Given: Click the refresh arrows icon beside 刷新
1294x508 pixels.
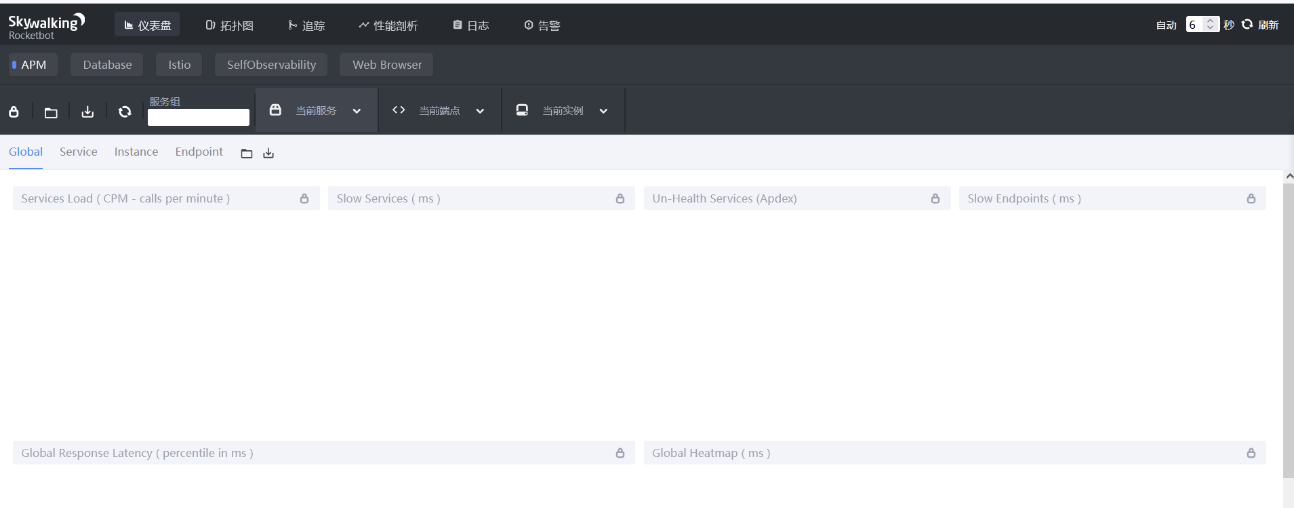Looking at the screenshot, I should pos(1247,25).
